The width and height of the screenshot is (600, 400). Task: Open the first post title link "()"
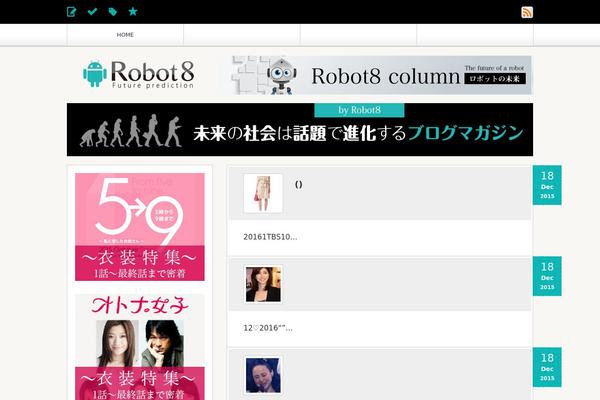pyautogui.click(x=299, y=184)
